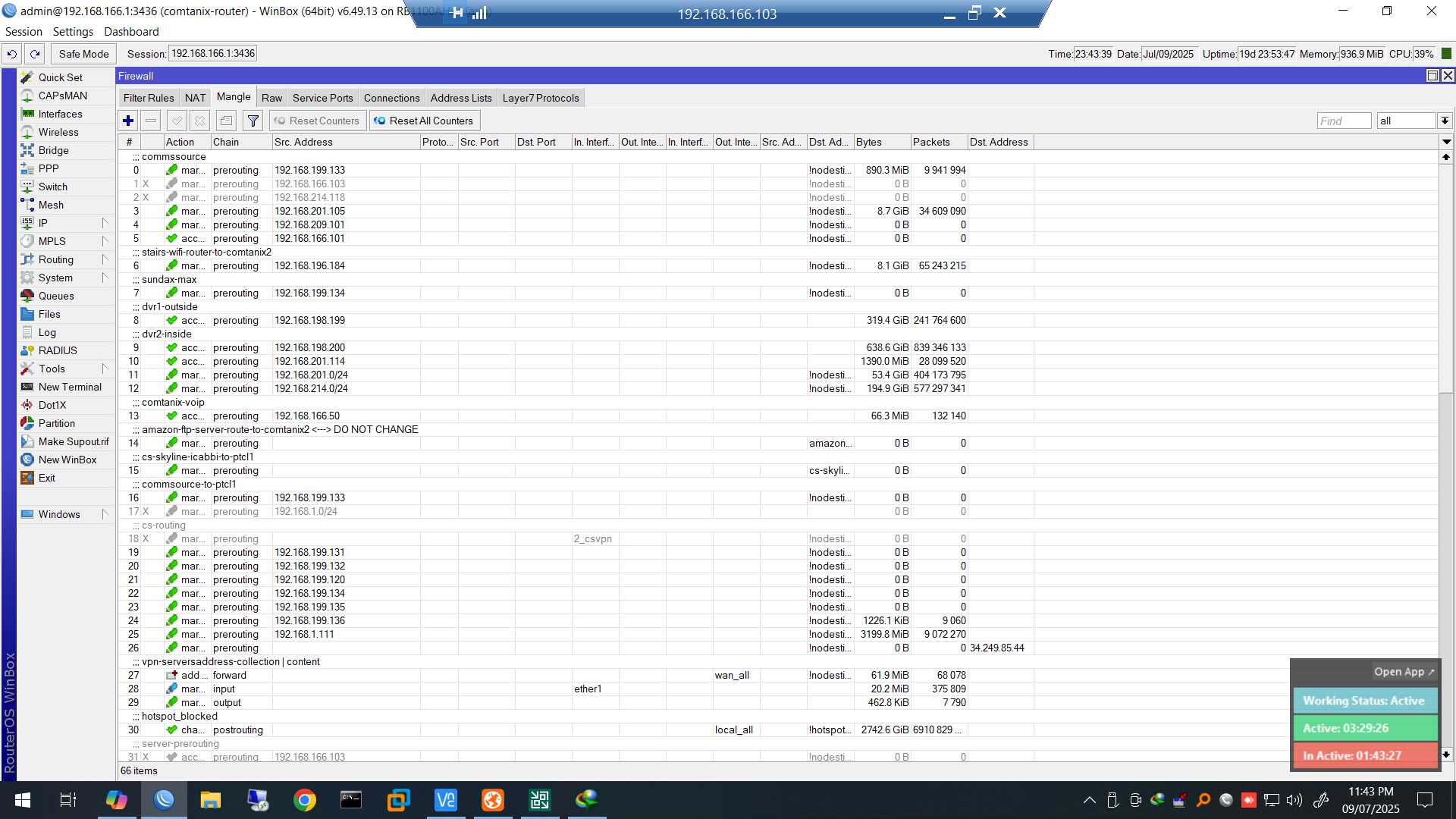The image size is (1456, 819).
Task: Open the Session menu
Action: click(x=24, y=32)
